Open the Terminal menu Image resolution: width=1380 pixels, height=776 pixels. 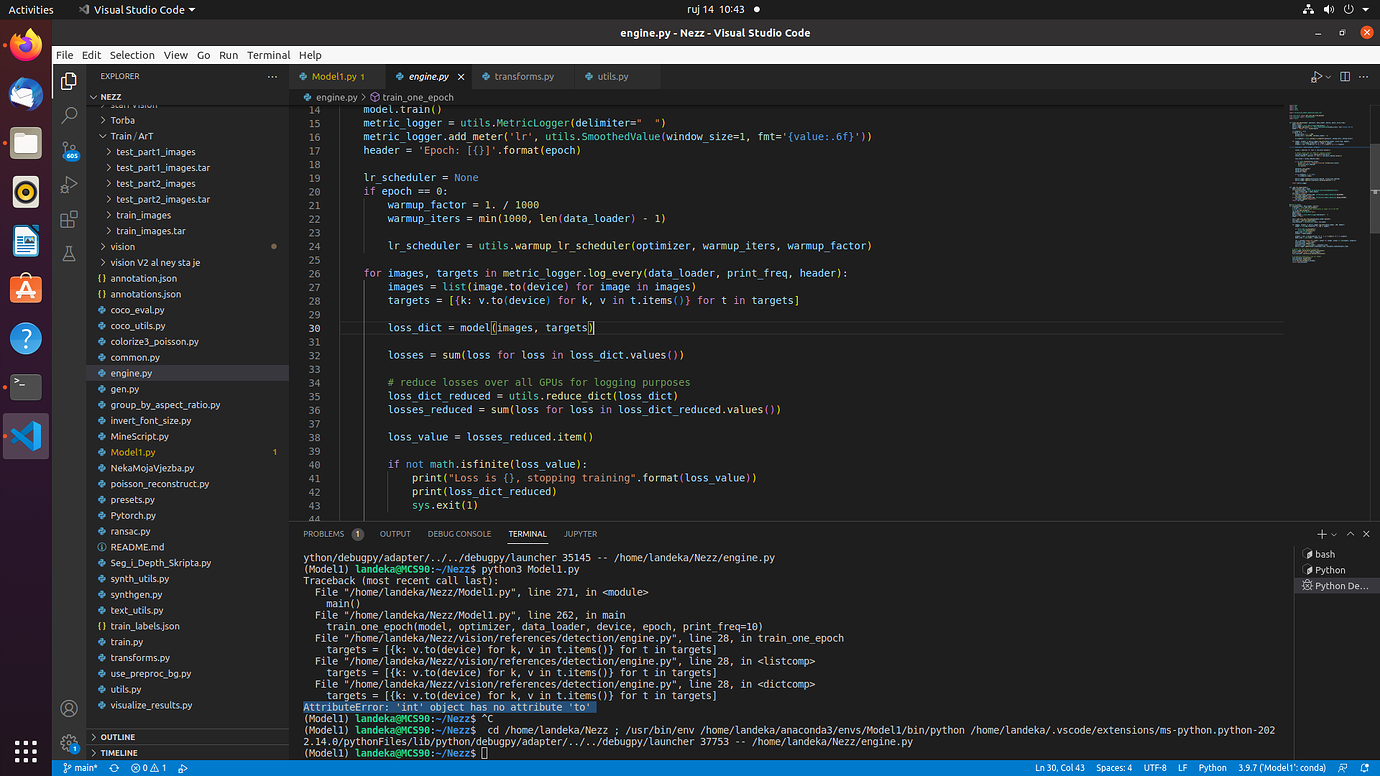point(268,55)
